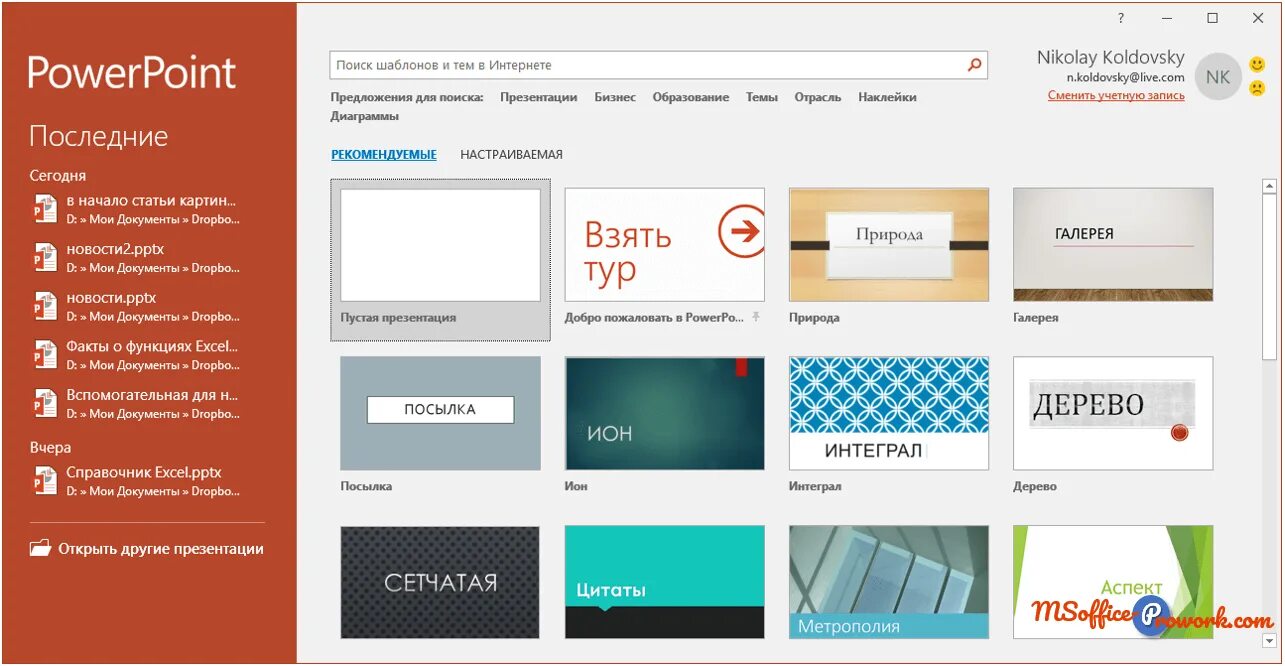Choose the Ион template thumbnail
Screen dimensions: 1285x666
[x=665, y=414]
